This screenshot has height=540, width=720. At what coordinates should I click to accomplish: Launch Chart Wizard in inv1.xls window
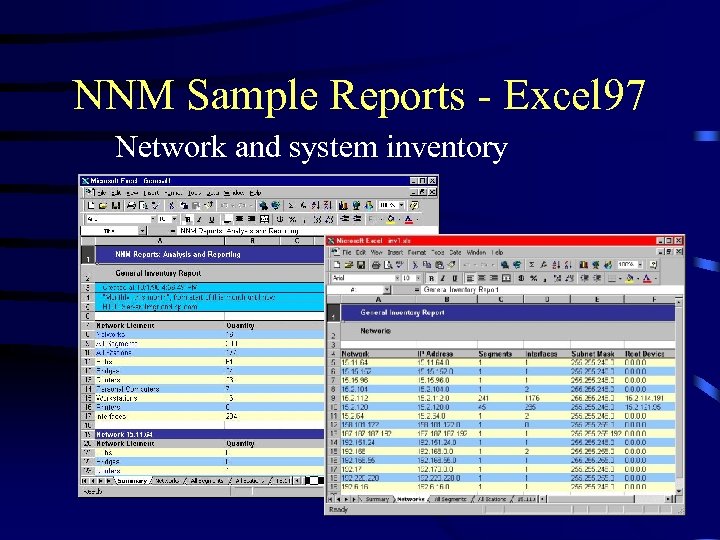click(584, 265)
